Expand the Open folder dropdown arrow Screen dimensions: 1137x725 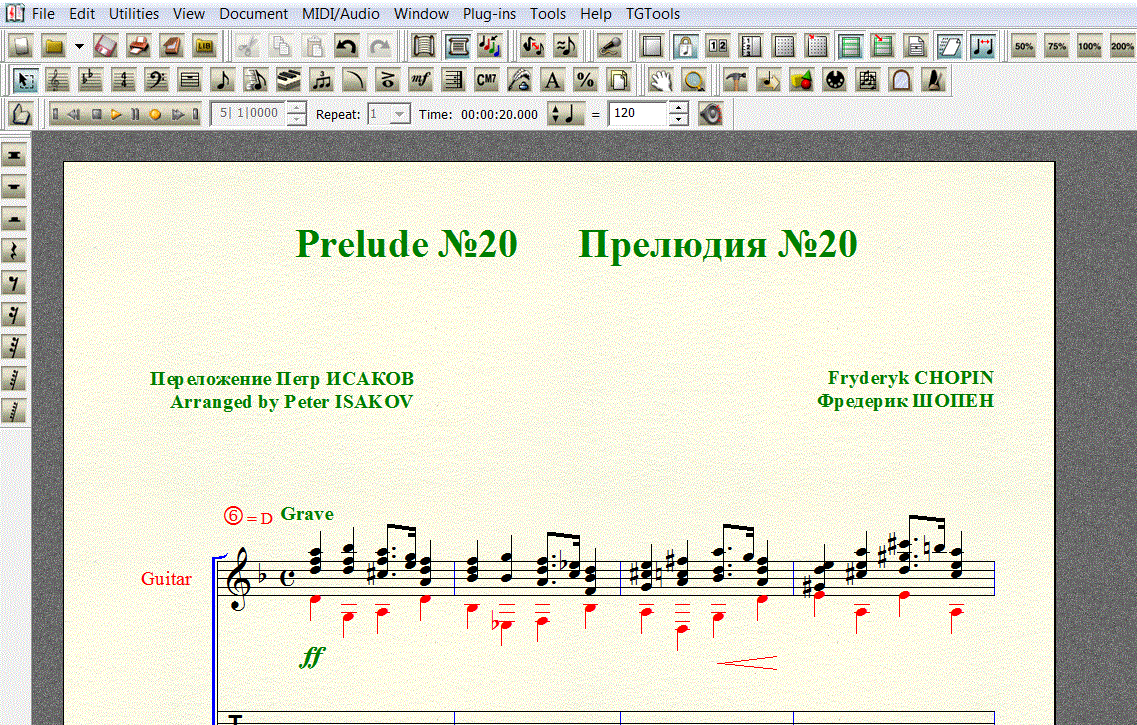tap(79, 46)
